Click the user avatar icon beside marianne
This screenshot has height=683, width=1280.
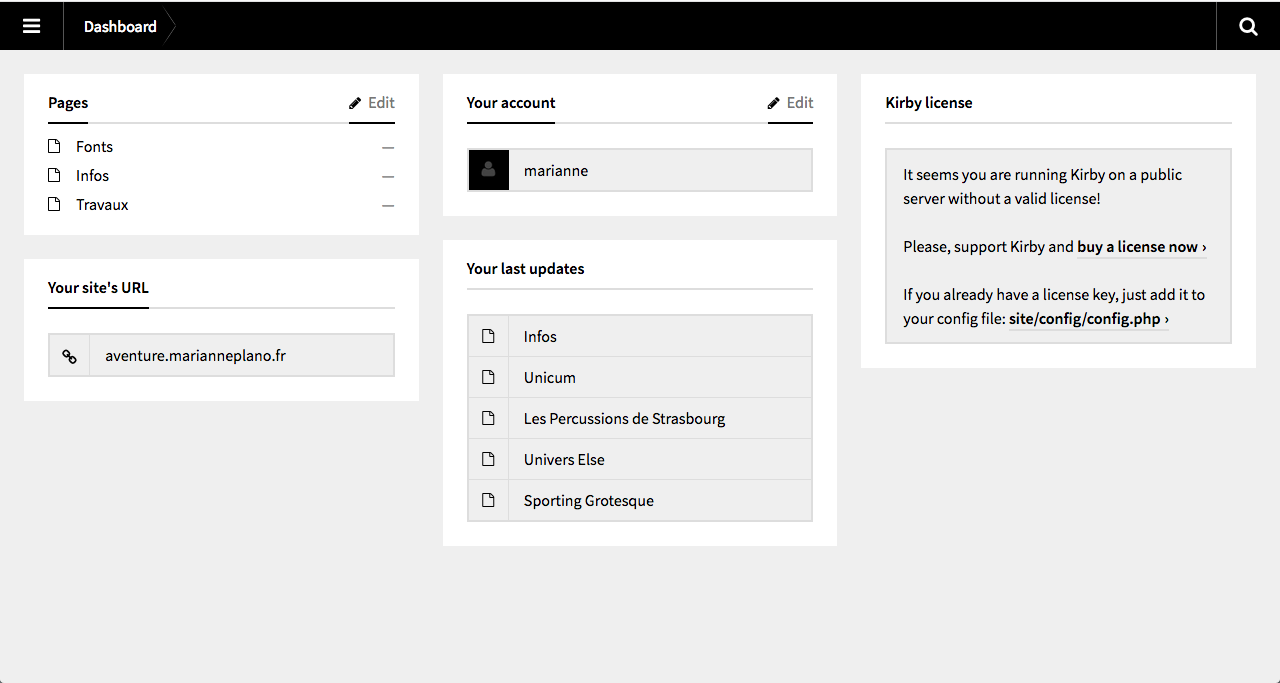(489, 171)
